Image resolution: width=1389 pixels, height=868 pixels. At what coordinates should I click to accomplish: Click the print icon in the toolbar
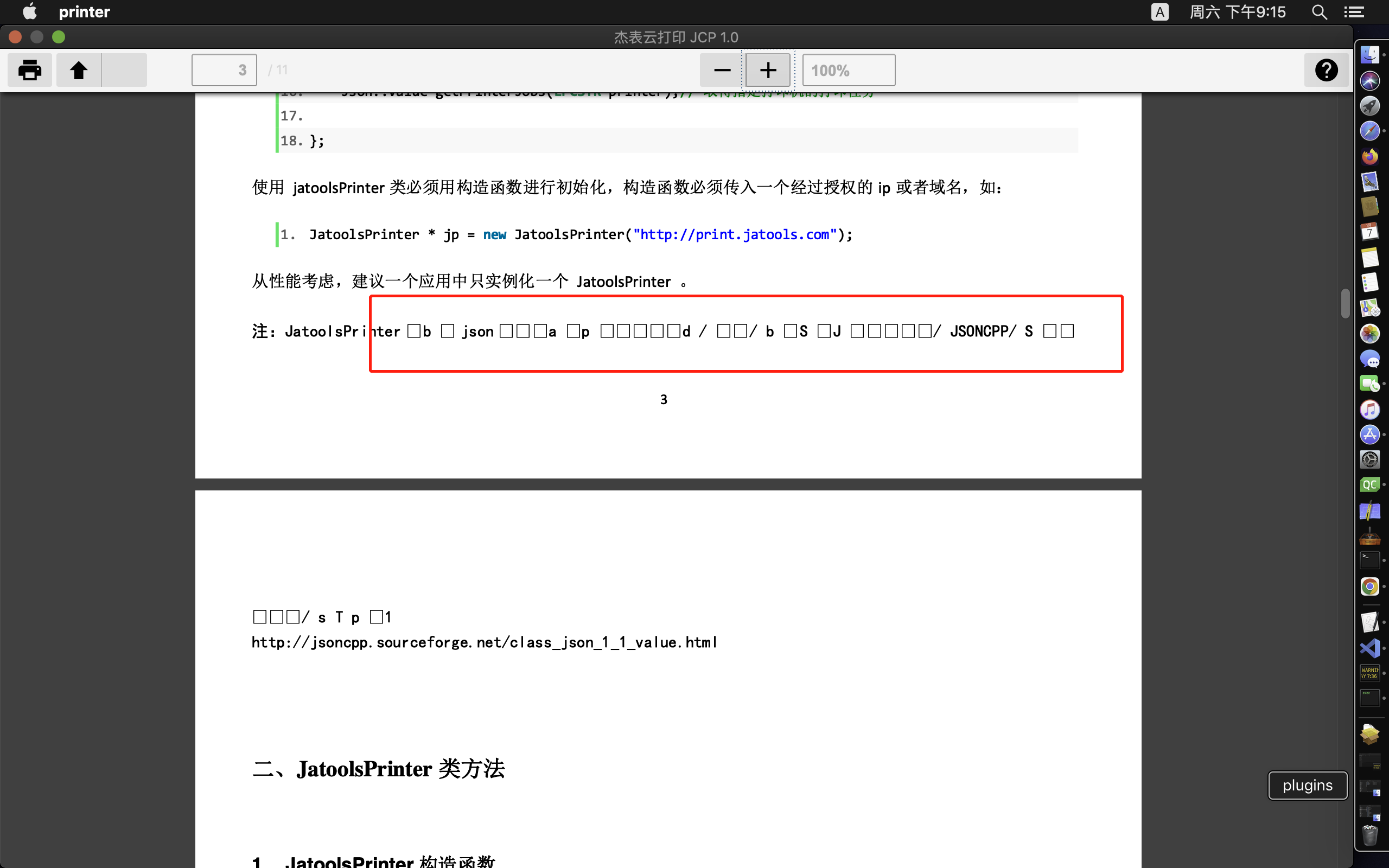coord(29,69)
